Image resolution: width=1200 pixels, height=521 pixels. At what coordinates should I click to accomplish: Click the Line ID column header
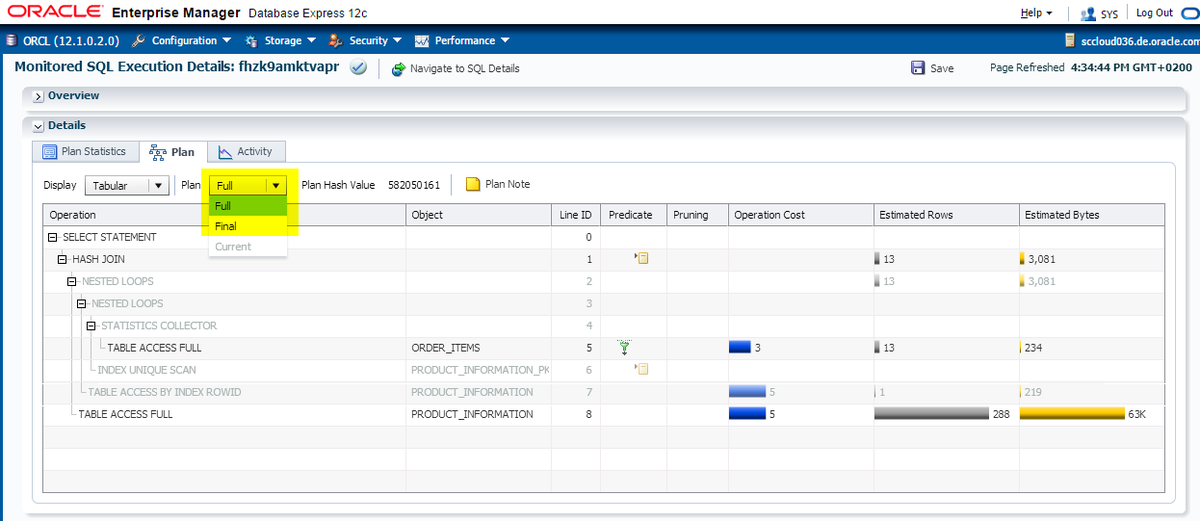575,215
